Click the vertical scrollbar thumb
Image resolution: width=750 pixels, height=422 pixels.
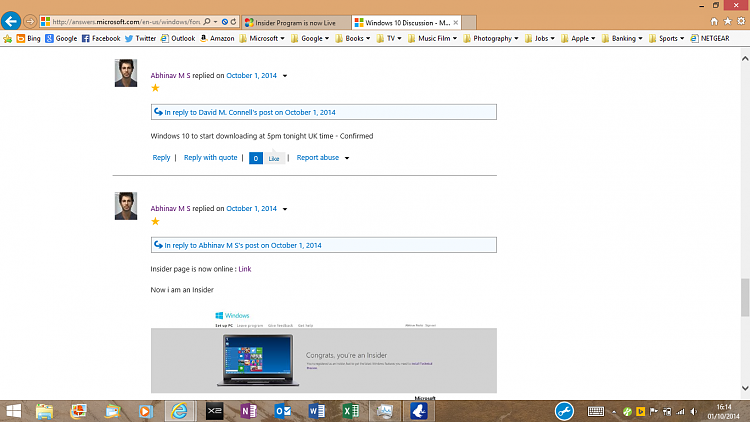(745, 297)
